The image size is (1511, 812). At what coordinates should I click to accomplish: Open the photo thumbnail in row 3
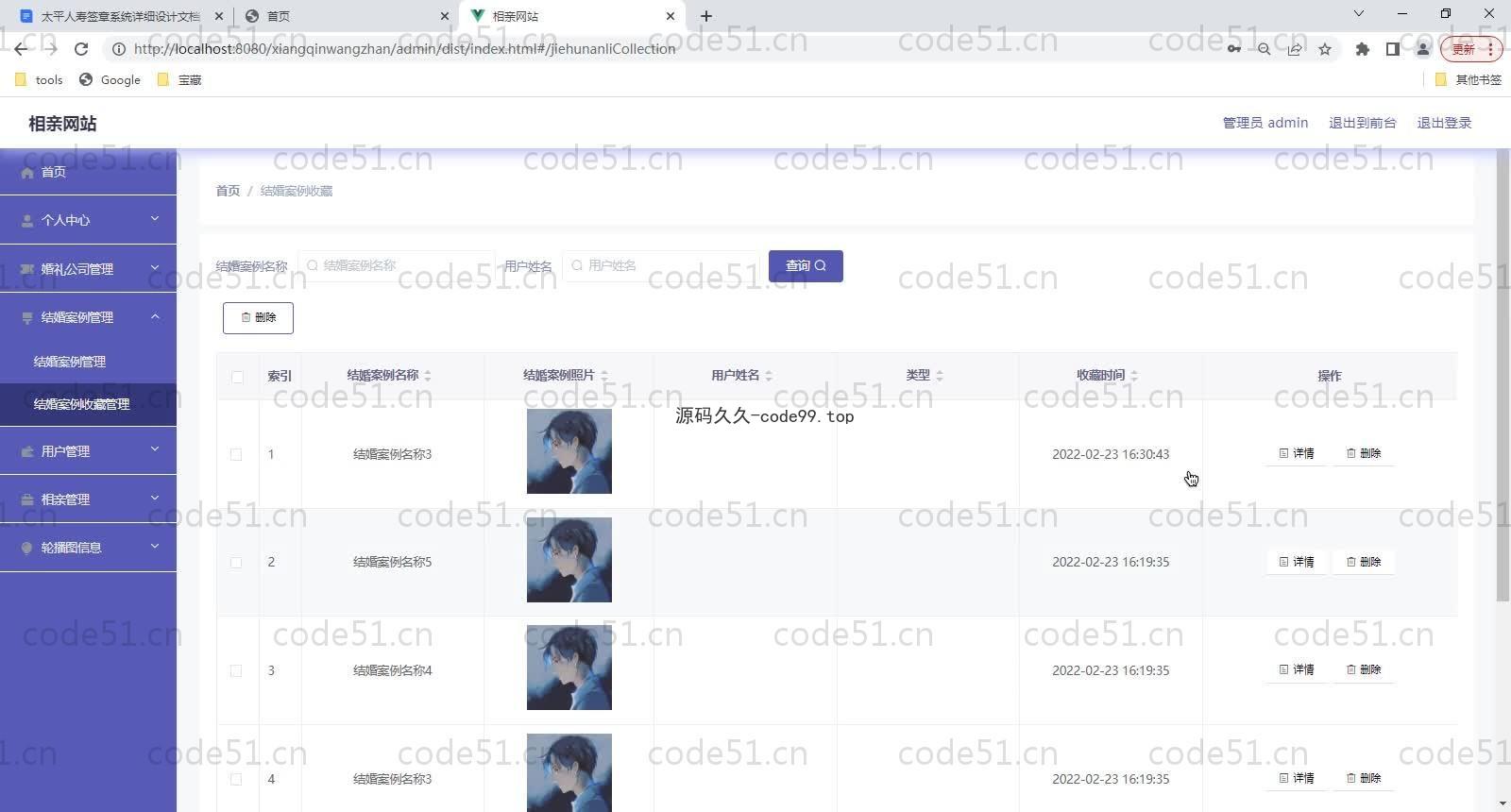pyautogui.click(x=569, y=668)
